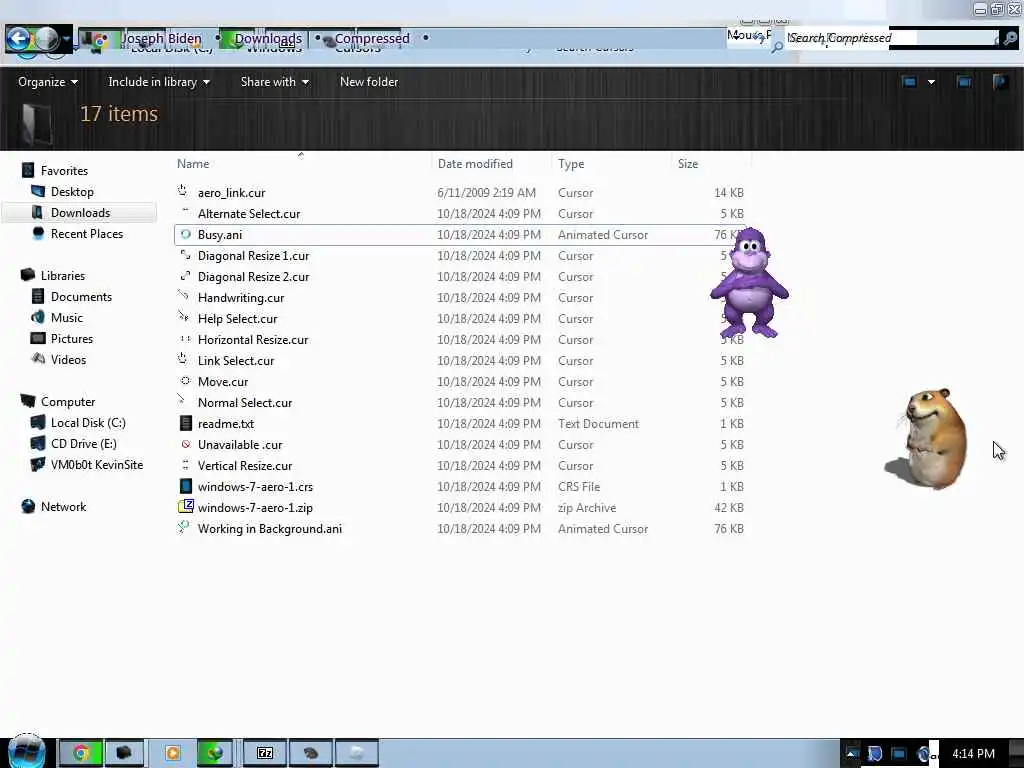The width and height of the screenshot is (1024, 768).
Task: Select the Working in Background.ani file icon
Action: point(184,528)
